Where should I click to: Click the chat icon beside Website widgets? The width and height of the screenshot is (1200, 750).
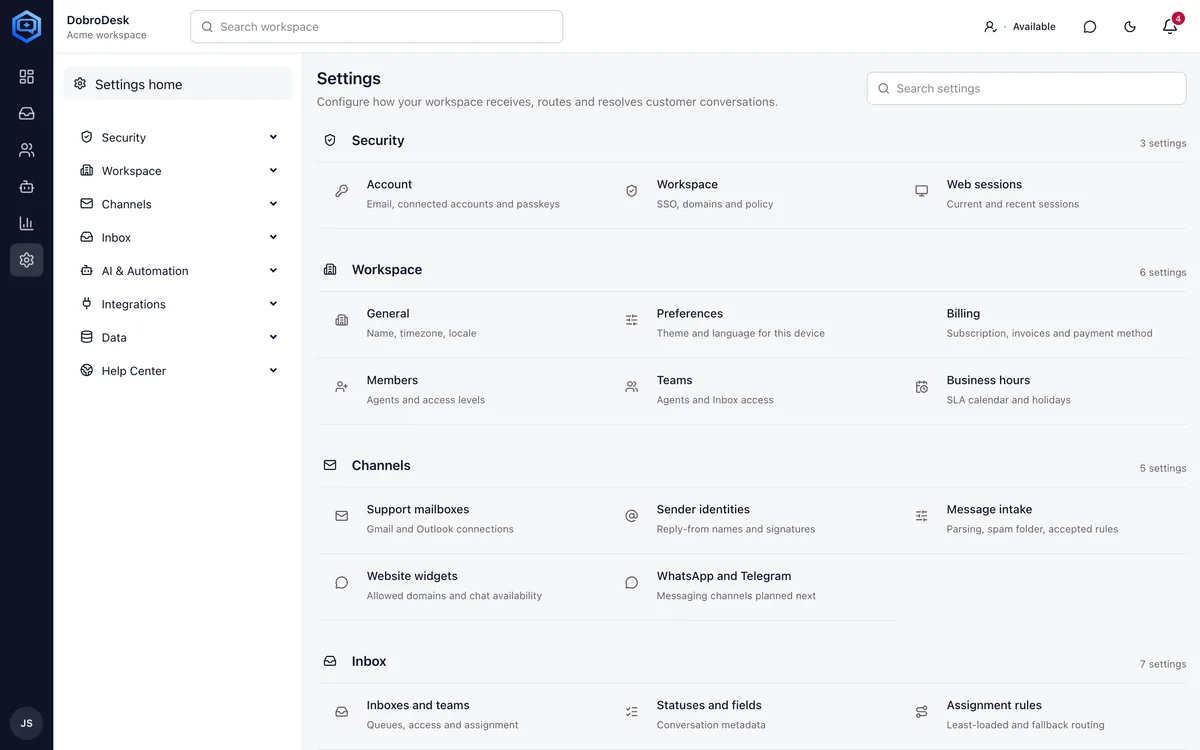coord(342,583)
